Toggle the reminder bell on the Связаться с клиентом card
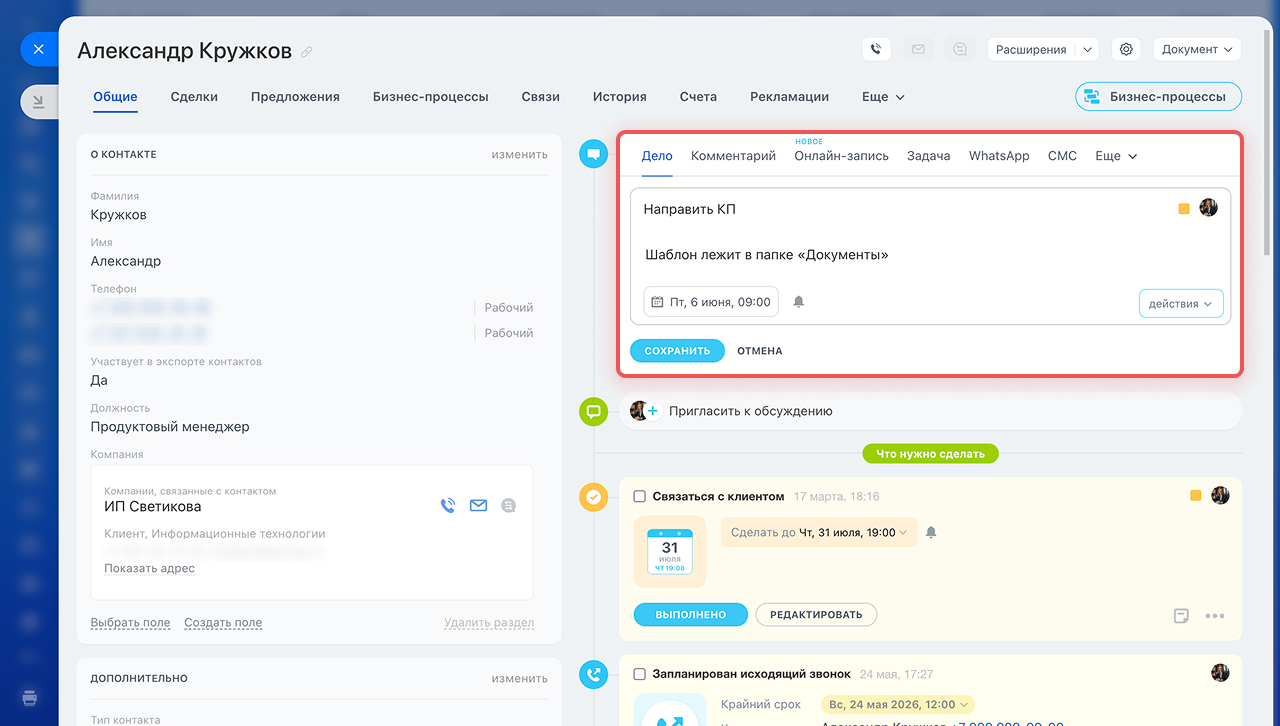Viewport: 1280px width, 726px height. click(931, 533)
